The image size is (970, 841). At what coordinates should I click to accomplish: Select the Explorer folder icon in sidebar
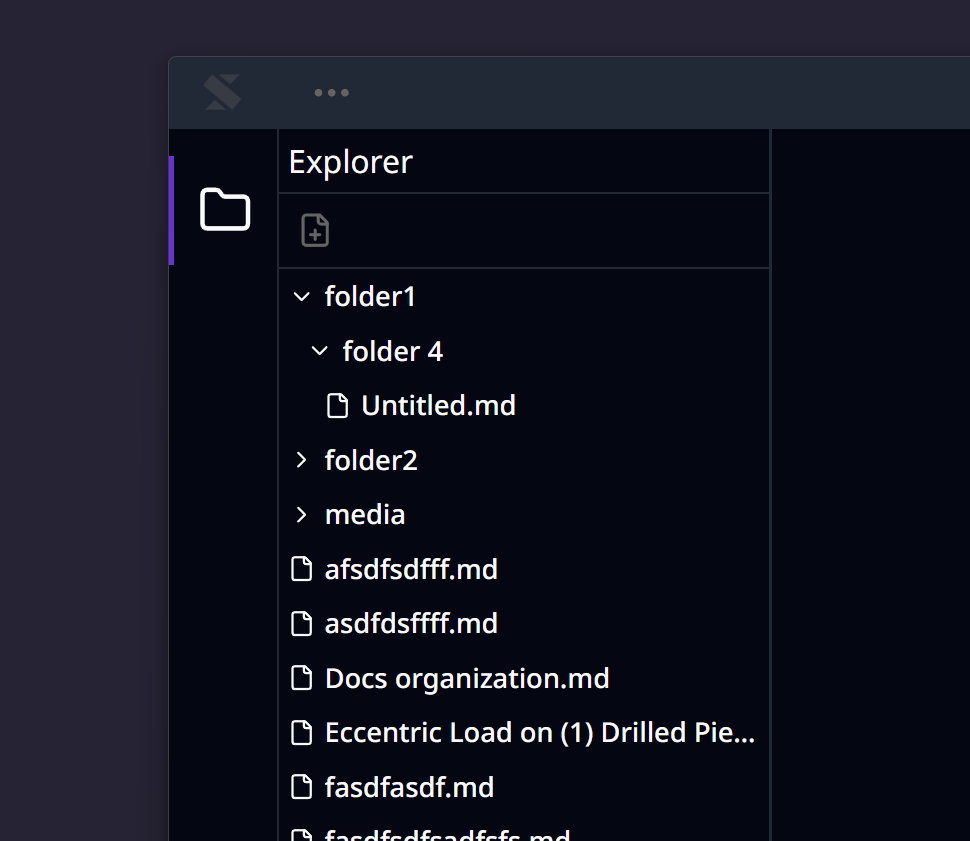click(225, 209)
